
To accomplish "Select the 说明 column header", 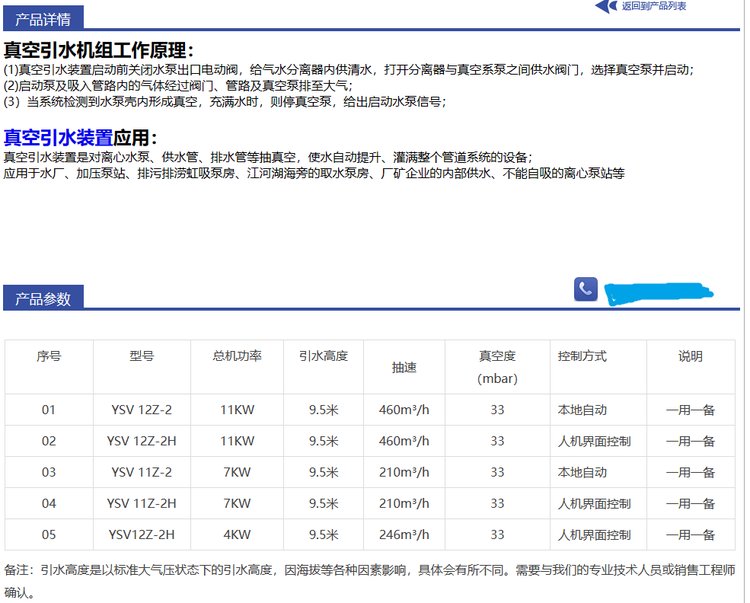I will (x=690, y=356).
